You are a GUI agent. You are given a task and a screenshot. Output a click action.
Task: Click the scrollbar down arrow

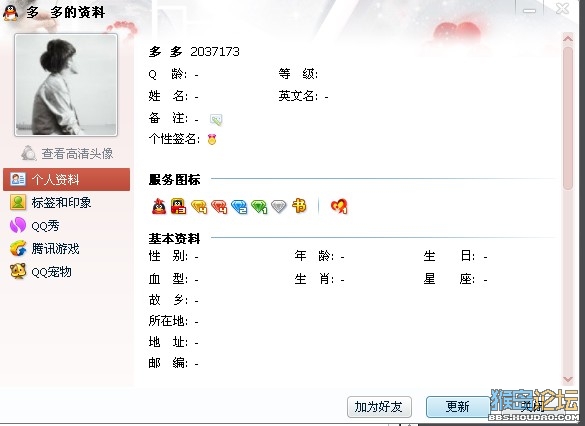coord(568,379)
